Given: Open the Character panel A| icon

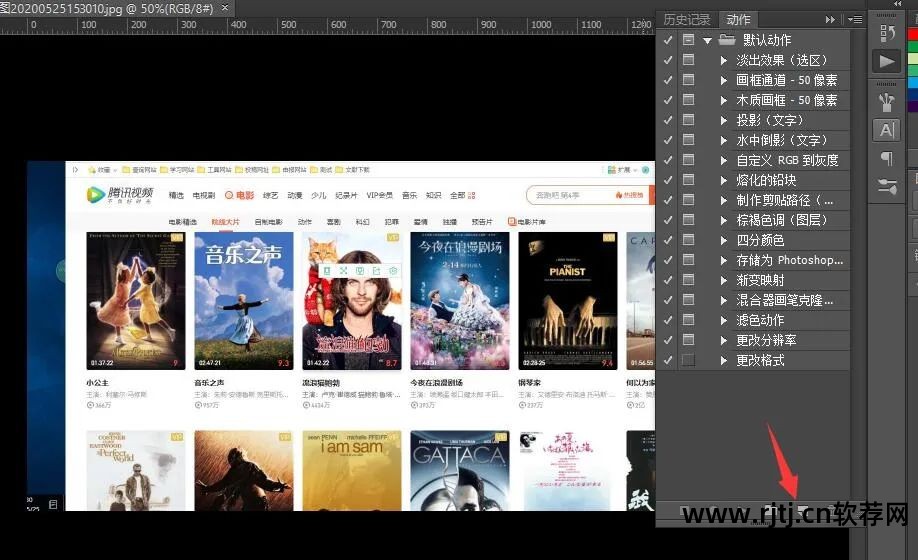Looking at the screenshot, I should (x=887, y=130).
